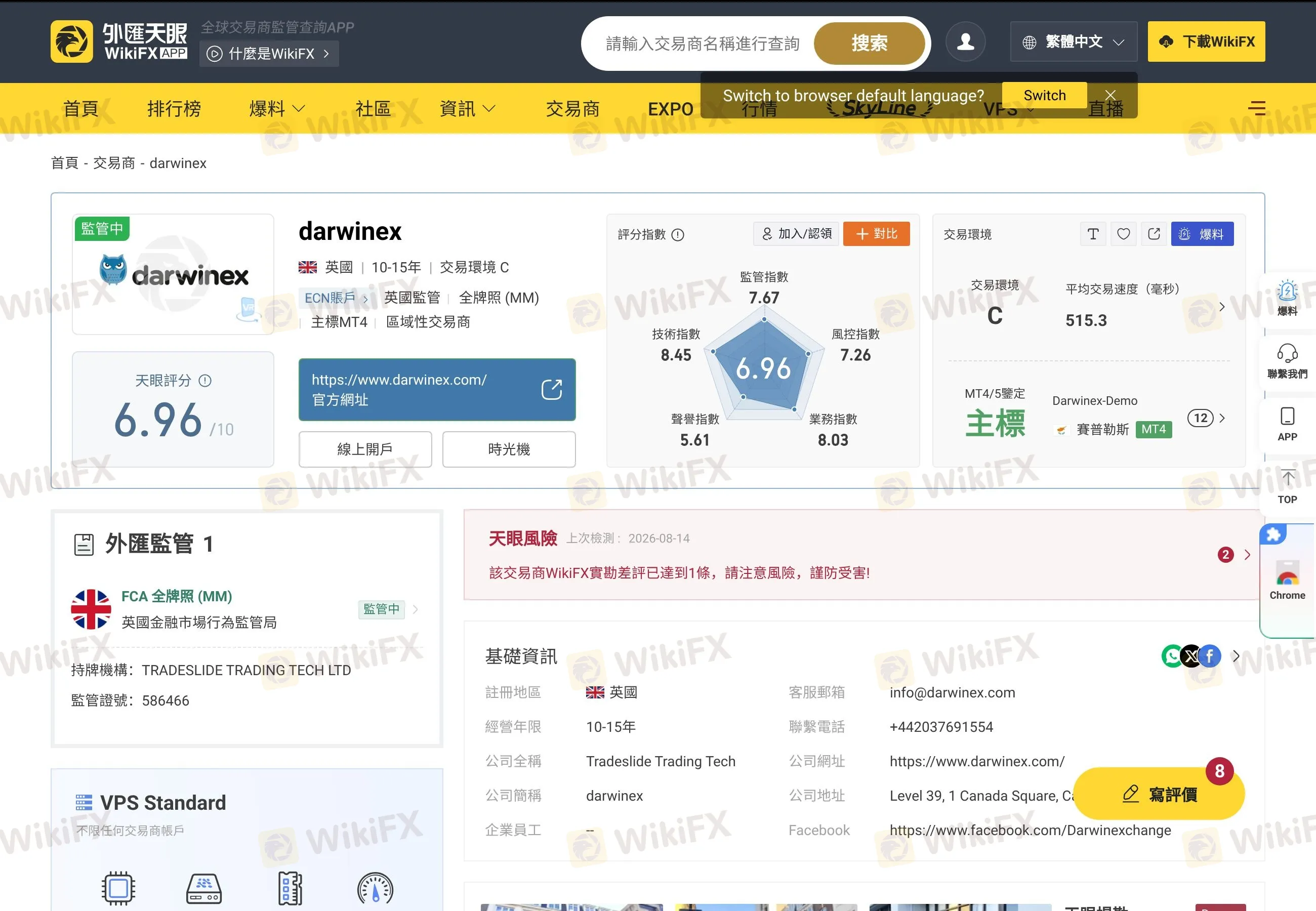The width and height of the screenshot is (1316, 911).
Task: Open EXPO in the navigation bar
Action: tap(671, 108)
